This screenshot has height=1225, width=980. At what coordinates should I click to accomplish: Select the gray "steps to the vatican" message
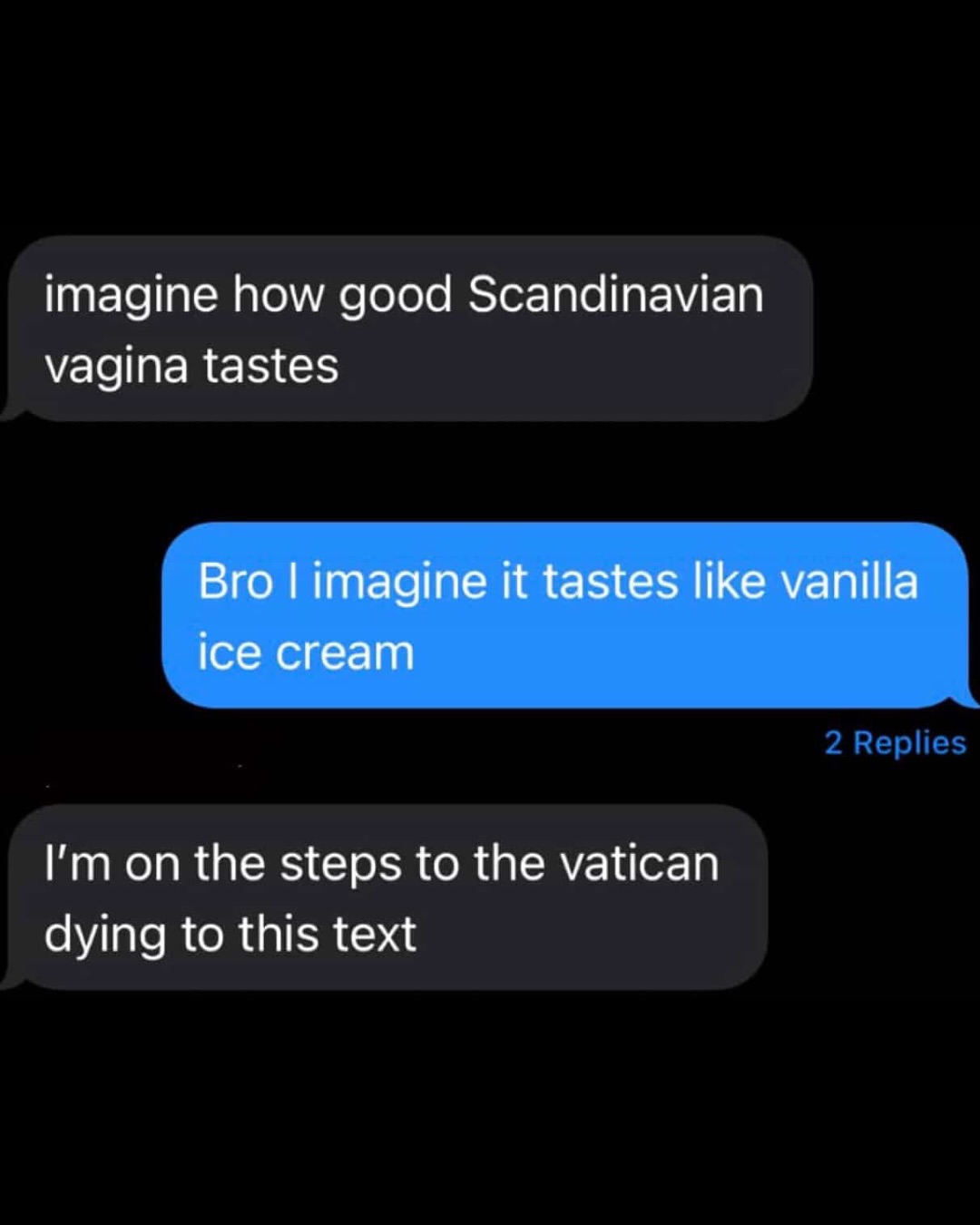coord(384,897)
